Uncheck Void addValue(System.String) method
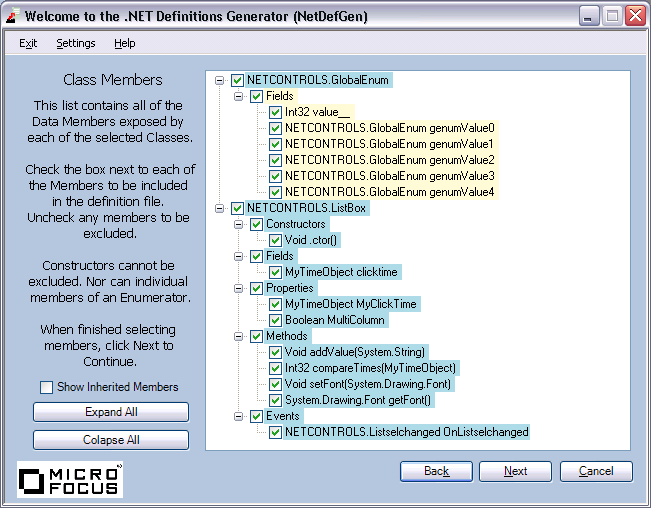The width and height of the screenshot is (651, 508). 275,352
